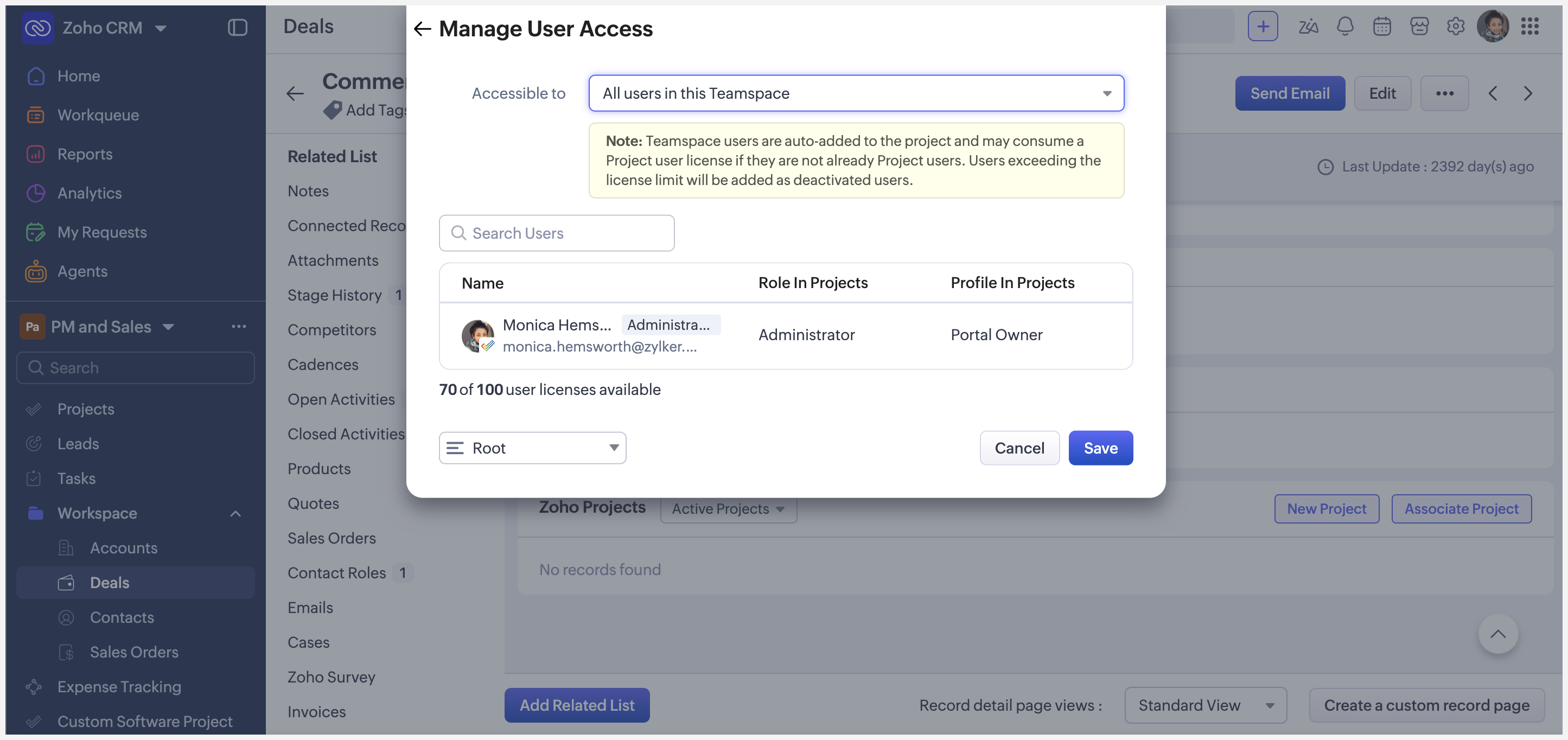The height and width of the screenshot is (740, 1568).
Task: Open the Zoho CRM app switcher dropdown
Action: tap(161, 28)
